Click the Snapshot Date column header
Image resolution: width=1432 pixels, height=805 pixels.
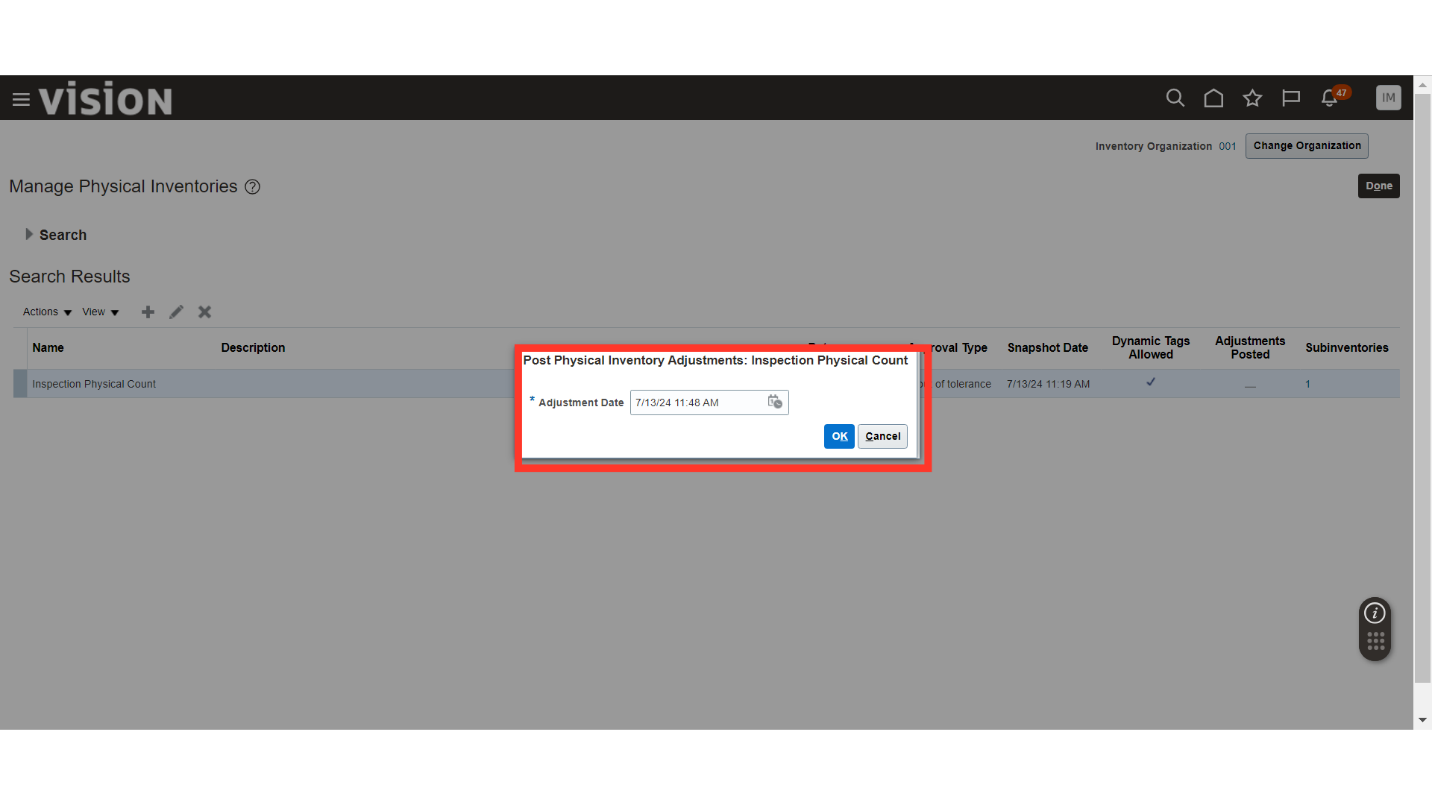tap(1047, 348)
